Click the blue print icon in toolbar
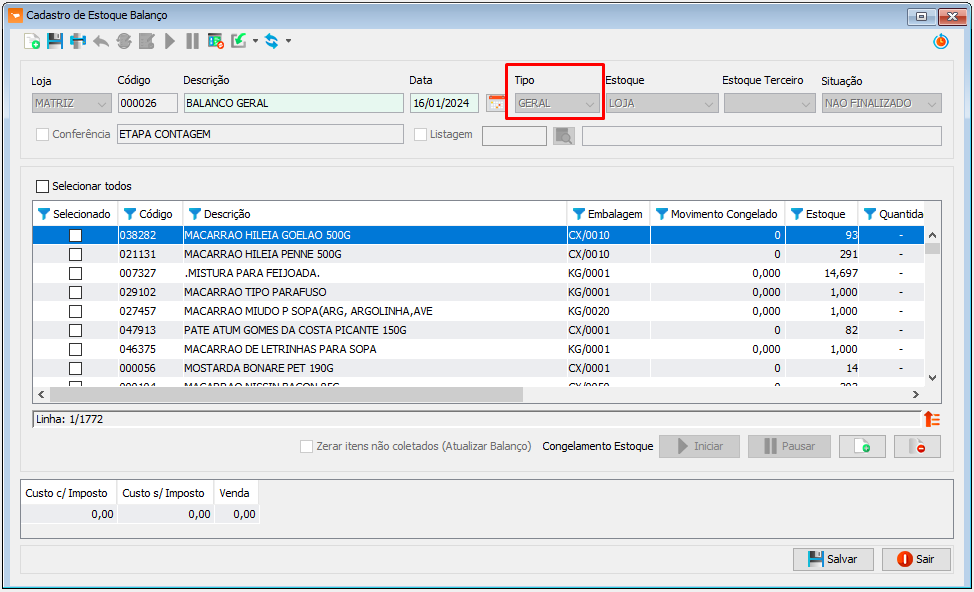Image resolution: width=974 pixels, height=592 pixels. coord(78,42)
